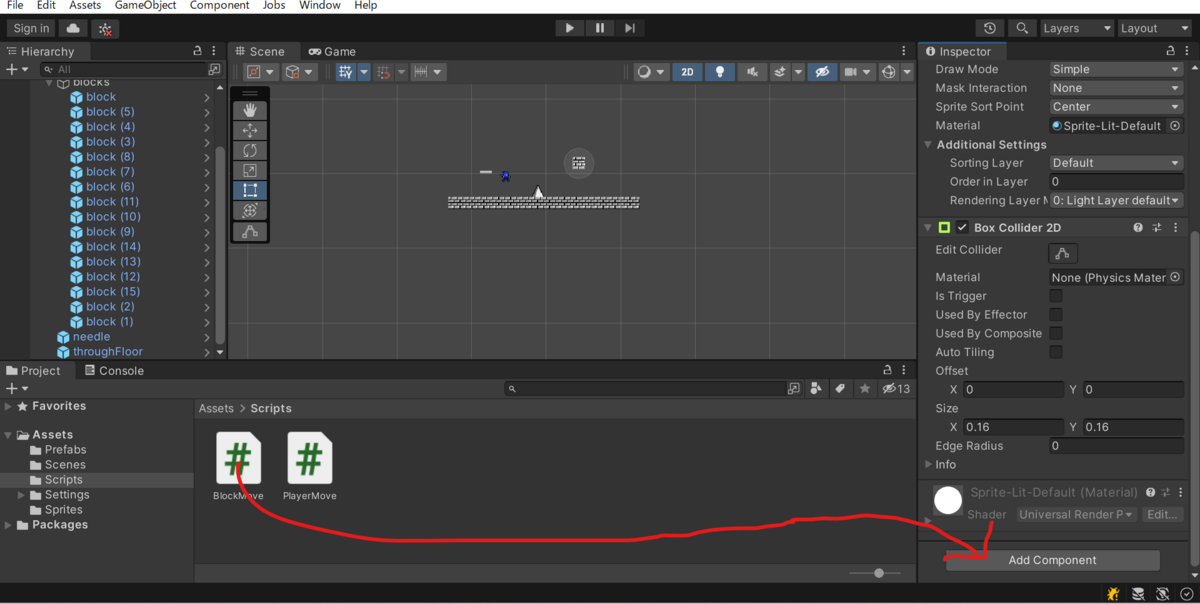
Task: Activate the Rect Transform tool
Action: coord(247,189)
